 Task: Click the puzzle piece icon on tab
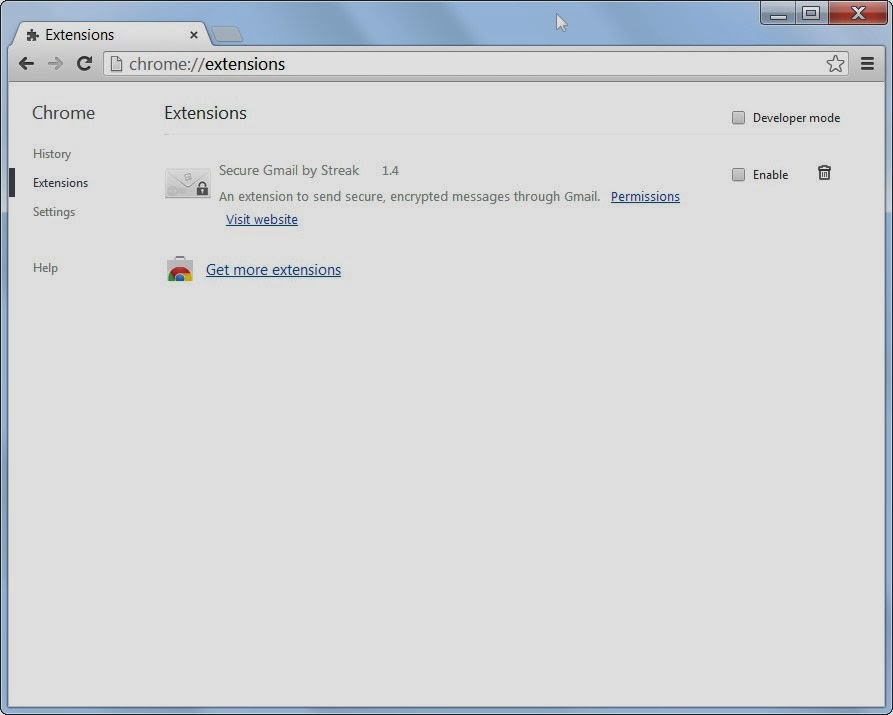32,35
